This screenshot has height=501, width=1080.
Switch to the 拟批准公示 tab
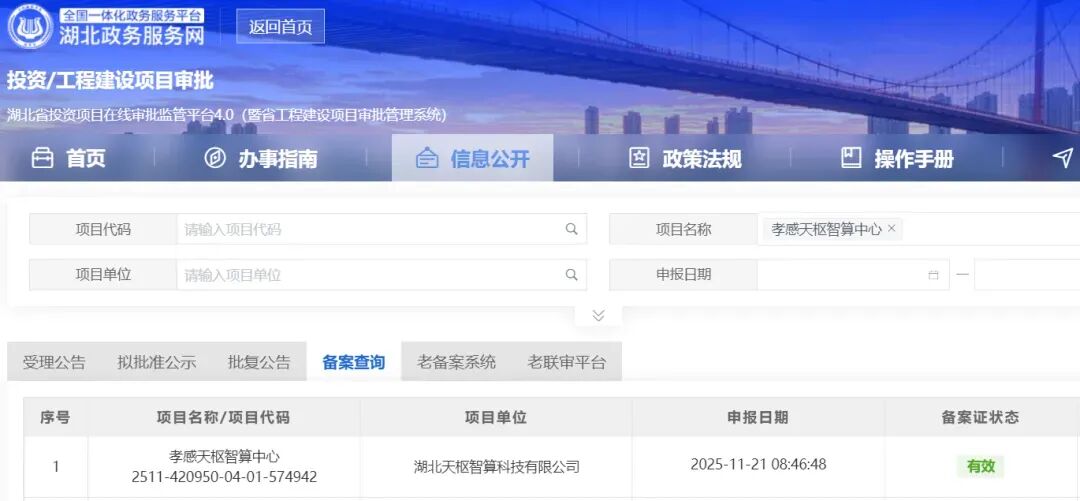click(156, 362)
